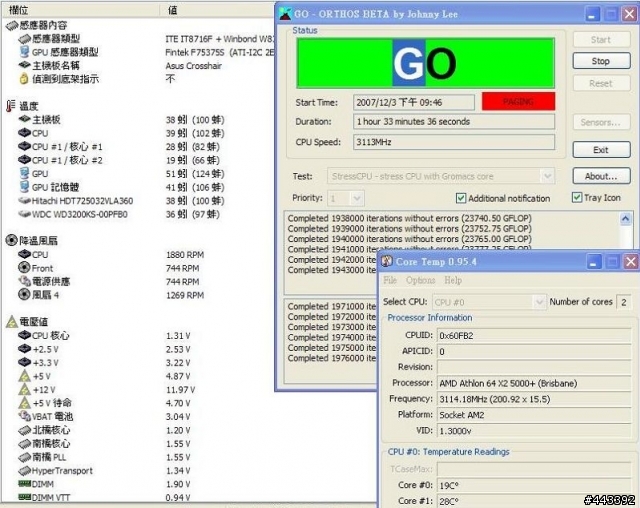Image resolution: width=640 pixels, height=508 pixels.
Task: Click the Core Temp title bar icon
Action: [387, 261]
